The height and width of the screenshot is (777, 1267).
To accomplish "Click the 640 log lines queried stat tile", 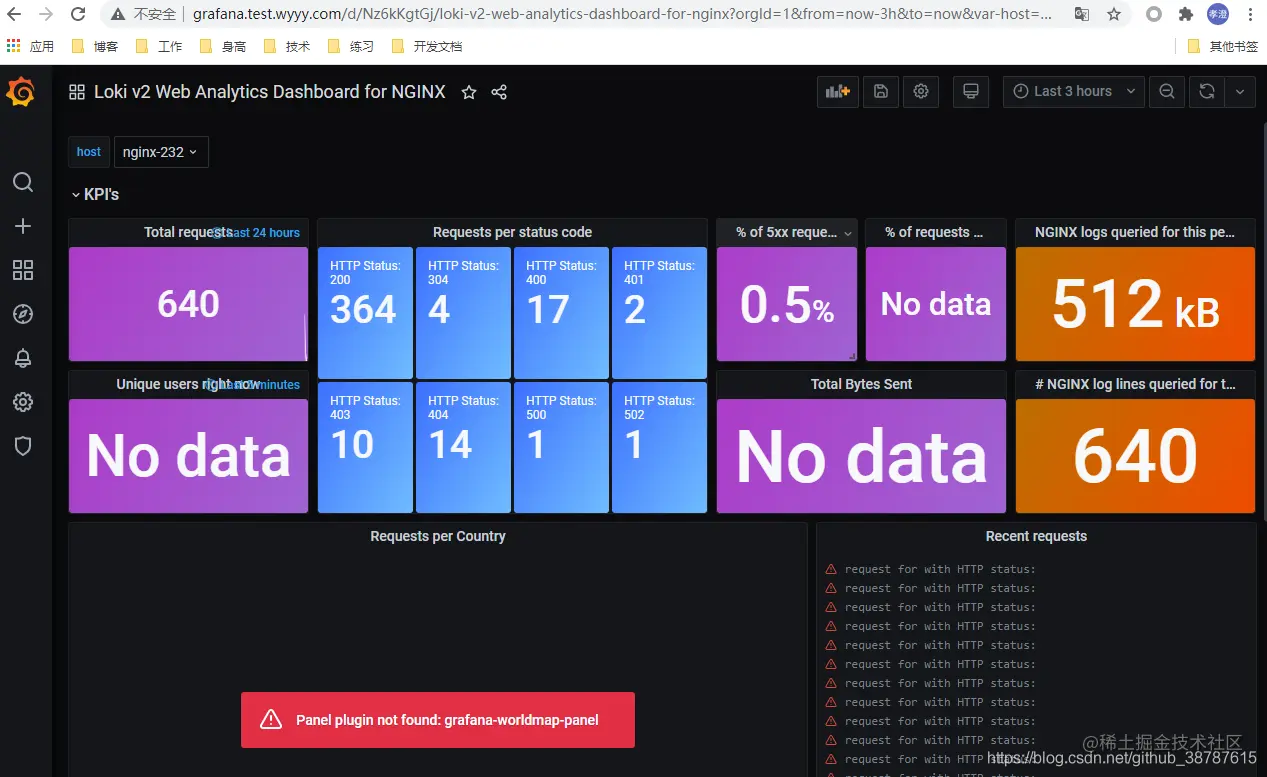I will [x=1135, y=456].
